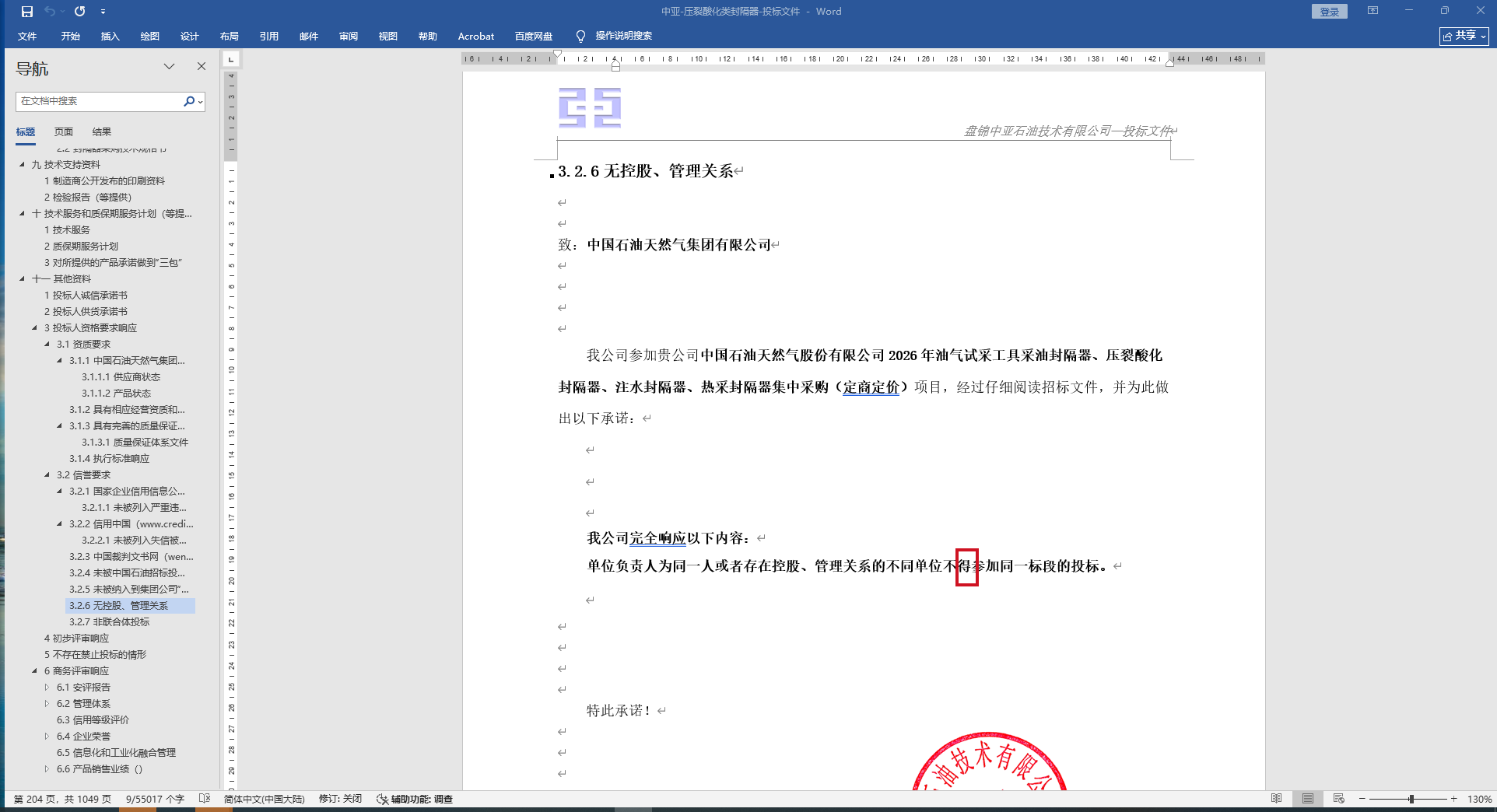Switch to the 结果 navigation tab

click(102, 131)
